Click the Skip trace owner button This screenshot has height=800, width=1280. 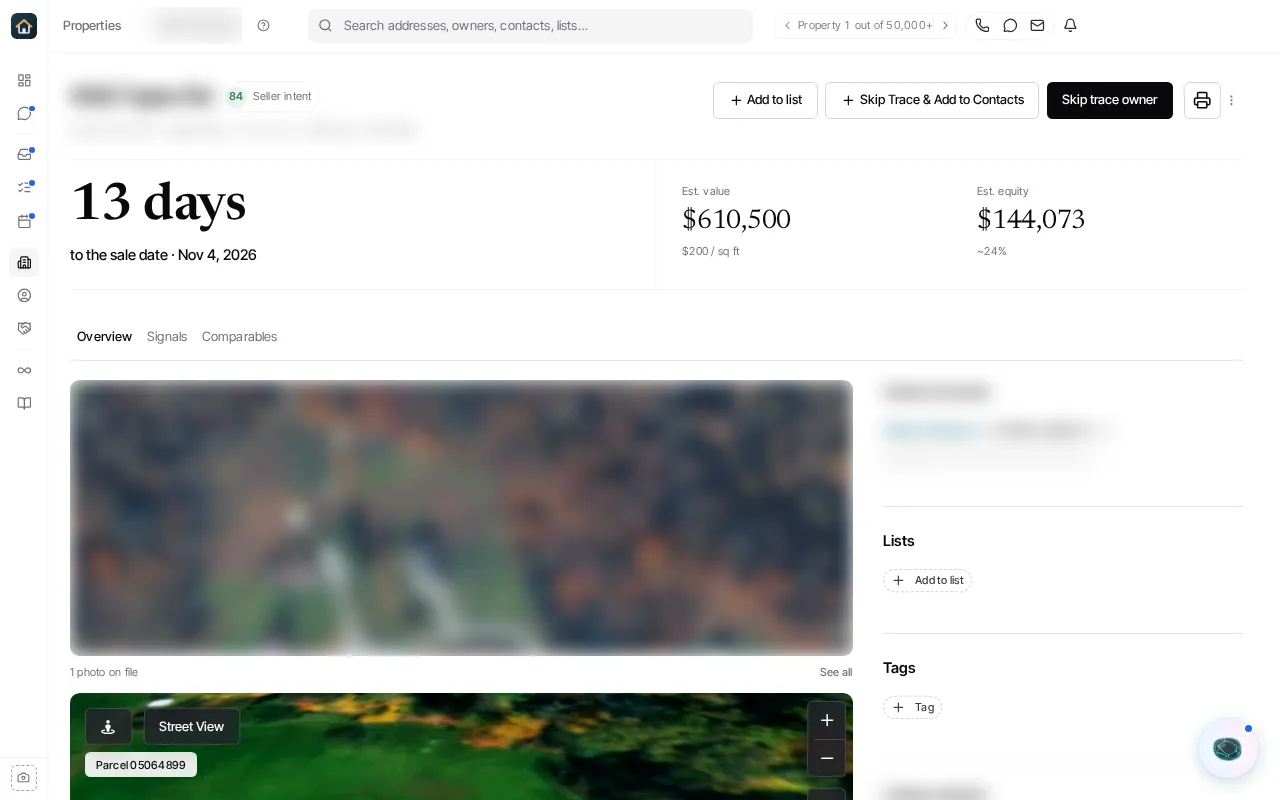click(x=1109, y=100)
